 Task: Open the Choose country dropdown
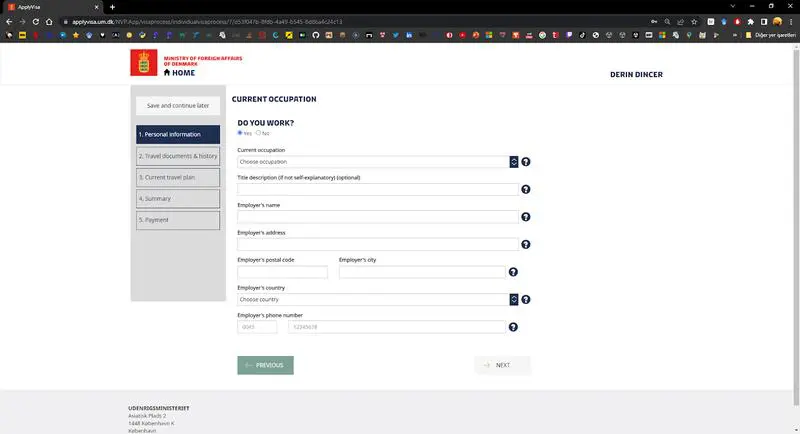pyautogui.click(x=378, y=299)
